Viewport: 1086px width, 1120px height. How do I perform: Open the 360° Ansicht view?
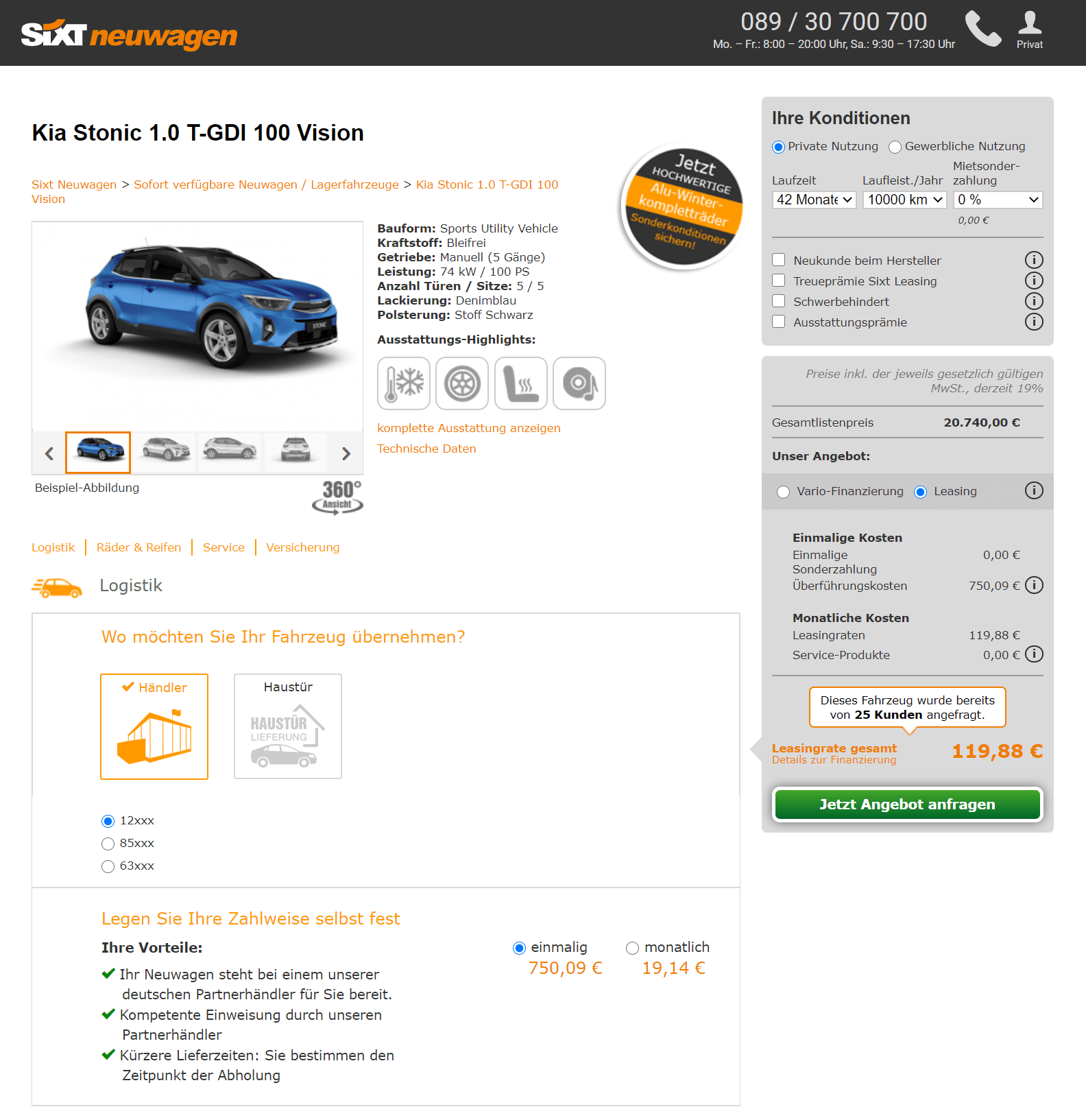pyautogui.click(x=338, y=497)
